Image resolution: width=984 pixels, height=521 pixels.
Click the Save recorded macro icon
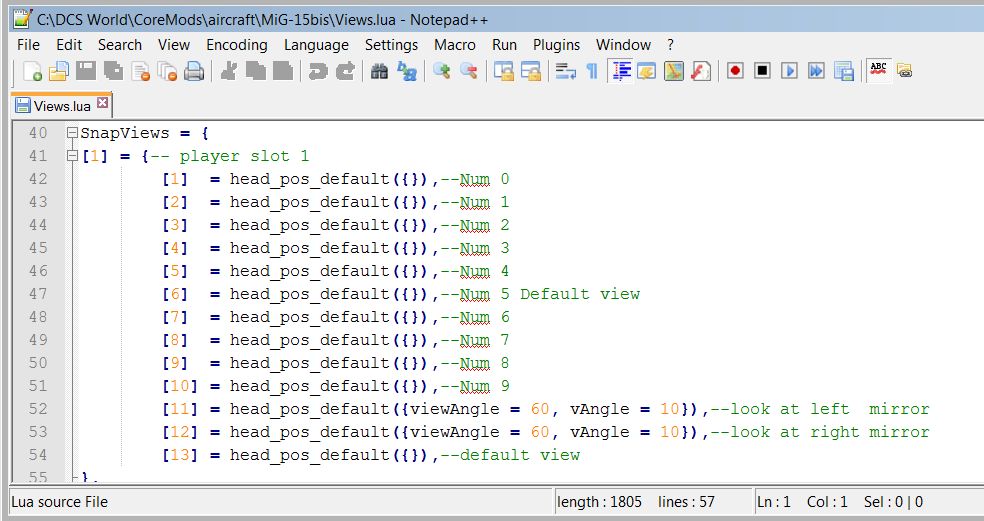coord(843,71)
